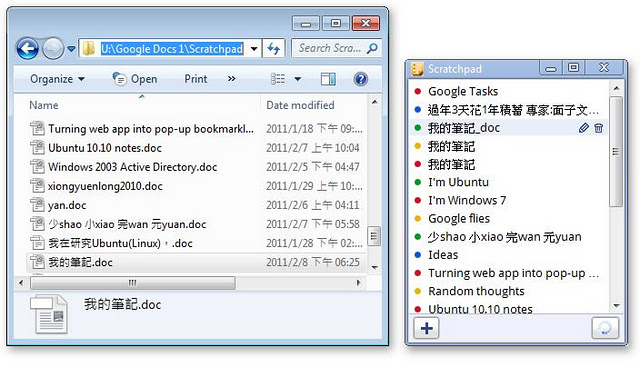Open Explorer Help icon
The height and width of the screenshot is (367, 640).
pos(360,79)
